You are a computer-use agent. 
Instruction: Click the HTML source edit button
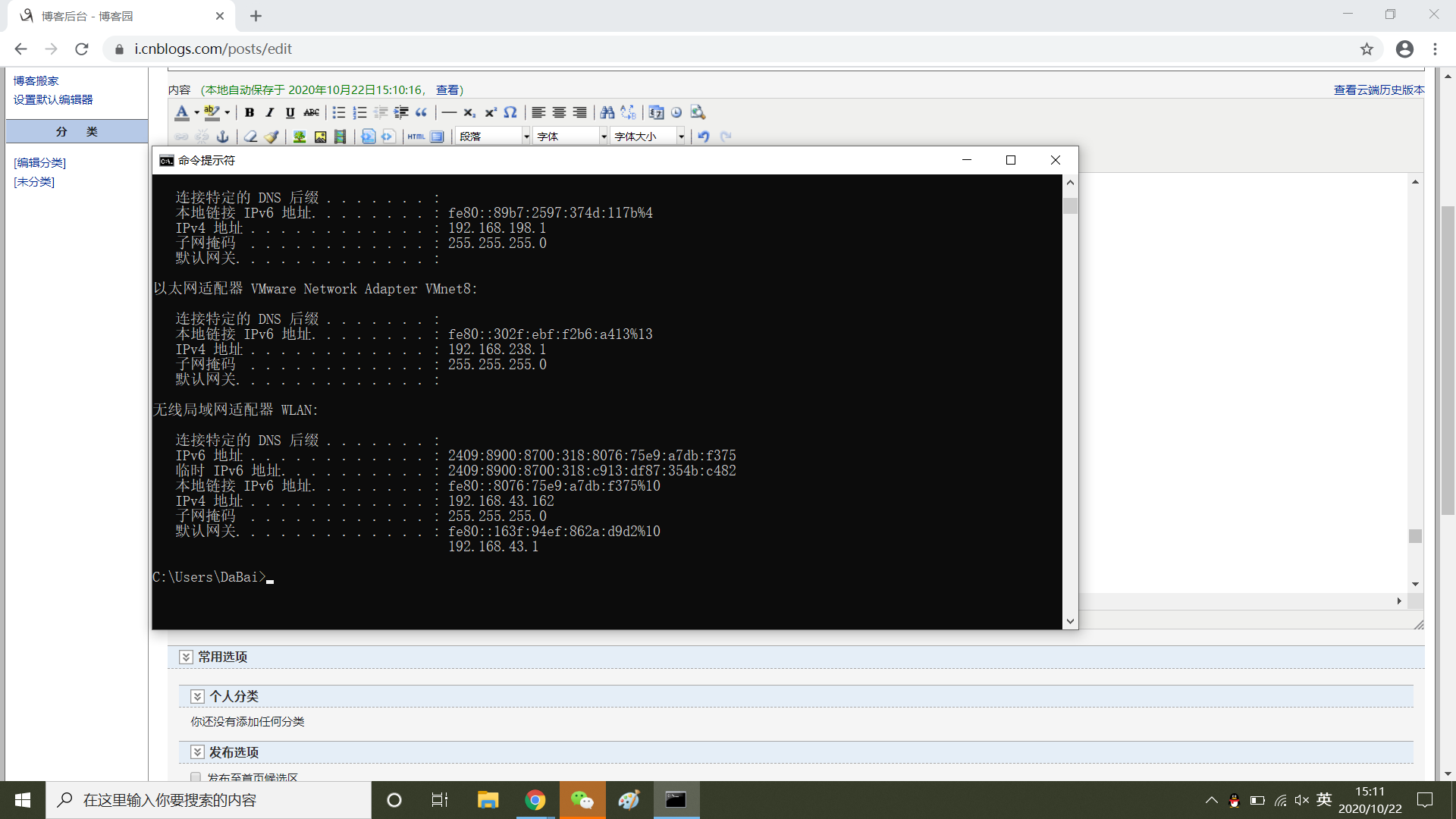(416, 136)
